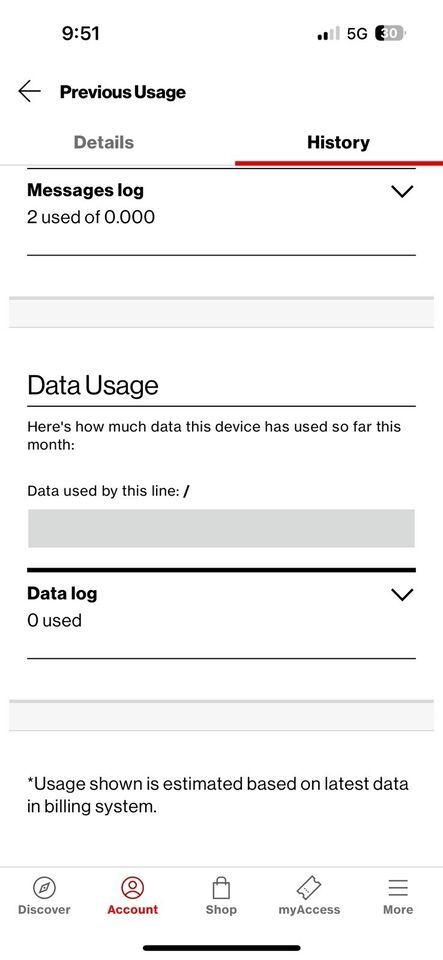Tap the 5G signal status indicator
This screenshot has width=443, height=960.
coord(357,34)
